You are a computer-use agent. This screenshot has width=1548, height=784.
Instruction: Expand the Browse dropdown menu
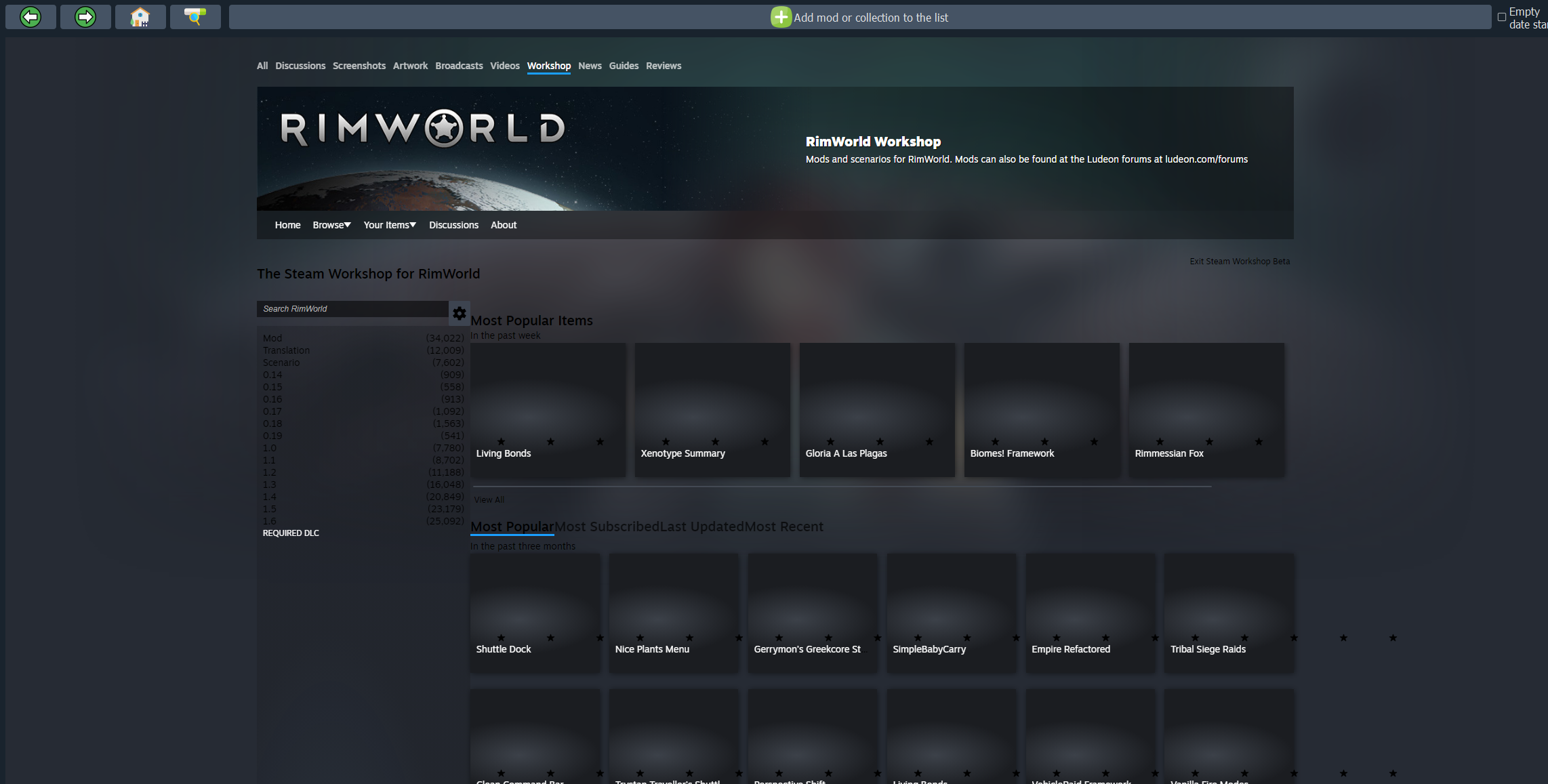pos(331,225)
